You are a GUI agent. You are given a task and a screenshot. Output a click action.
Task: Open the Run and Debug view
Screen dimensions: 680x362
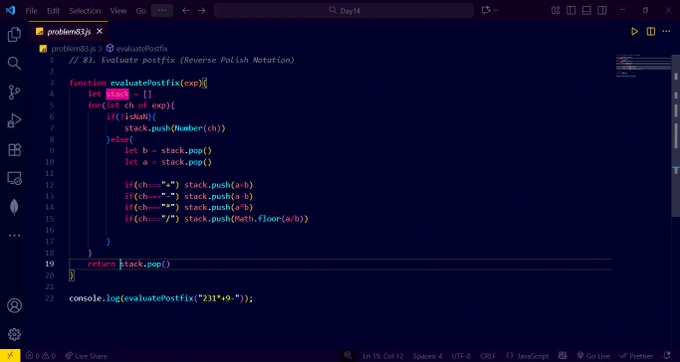[x=14, y=121]
